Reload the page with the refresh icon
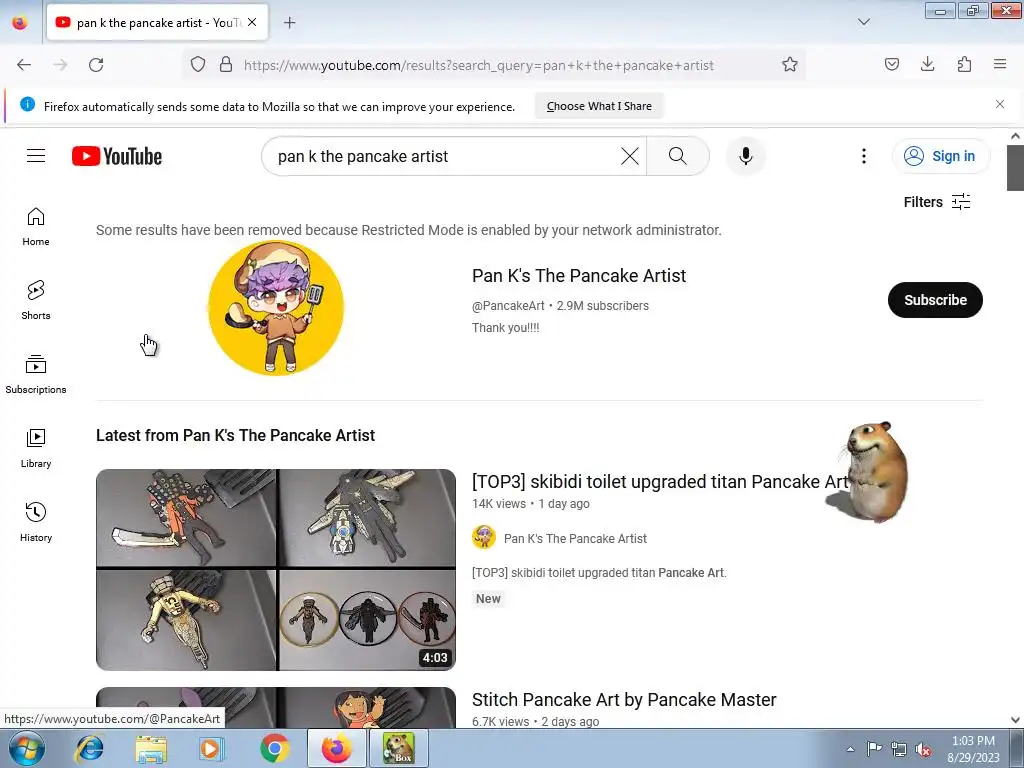The height and width of the screenshot is (768, 1024). point(96,65)
